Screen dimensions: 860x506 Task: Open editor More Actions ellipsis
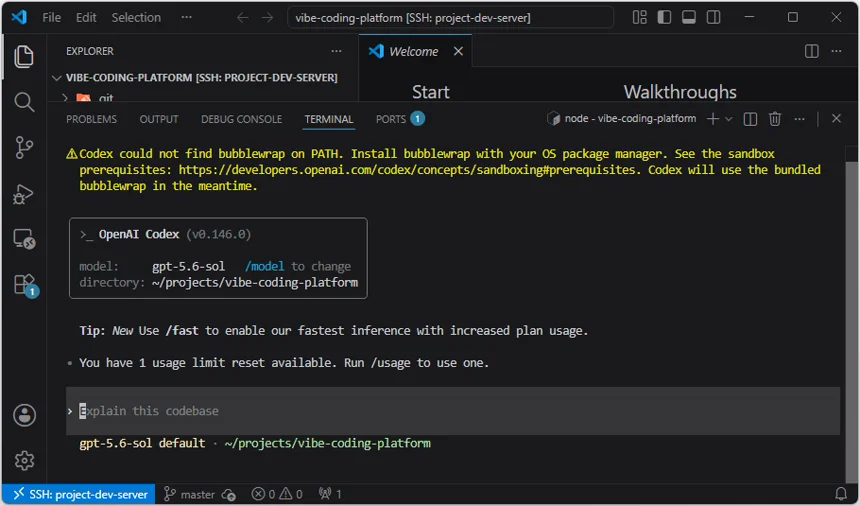tap(836, 51)
